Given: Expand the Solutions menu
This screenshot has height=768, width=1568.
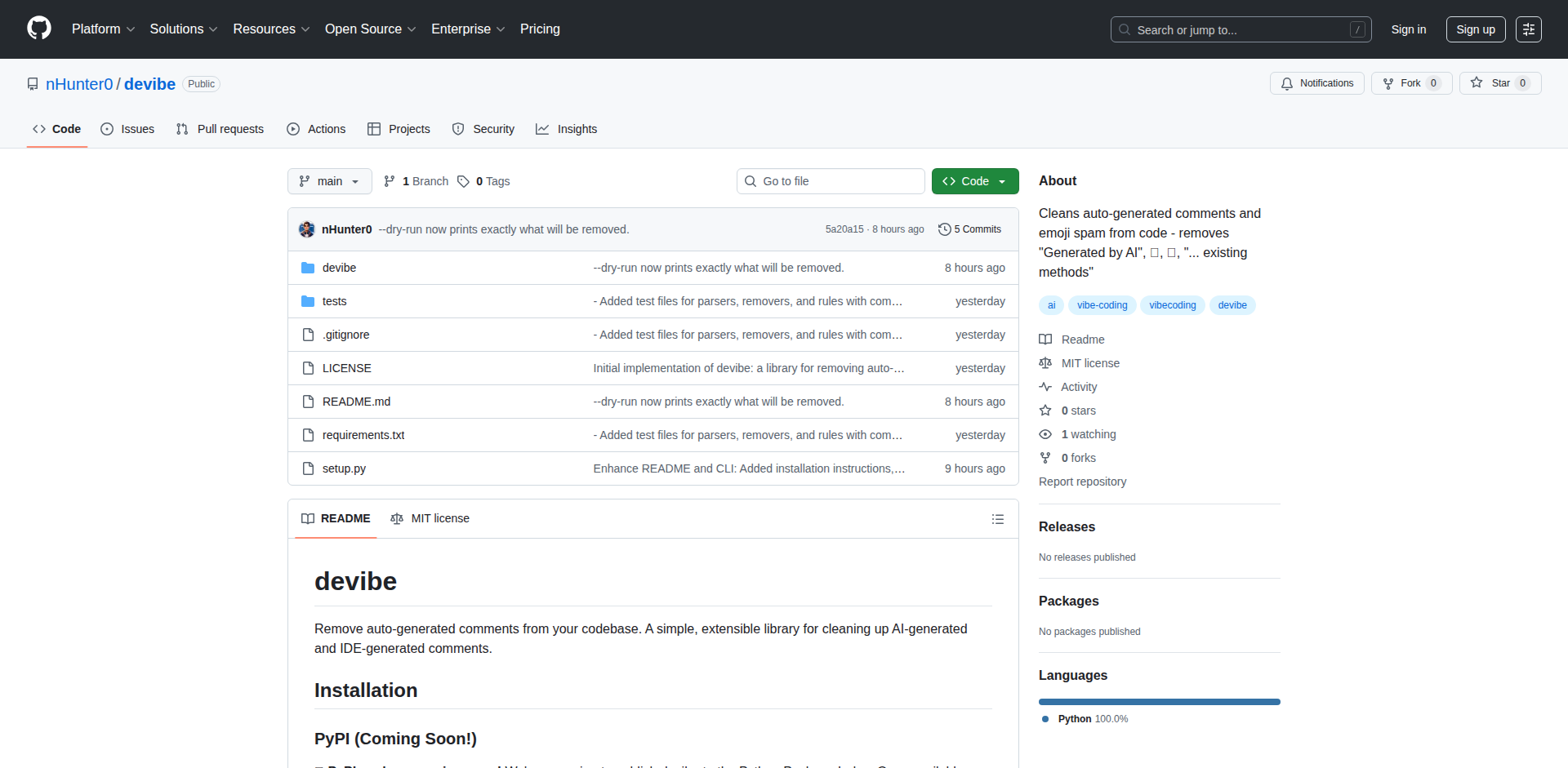Looking at the screenshot, I should [x=184, y=29].
